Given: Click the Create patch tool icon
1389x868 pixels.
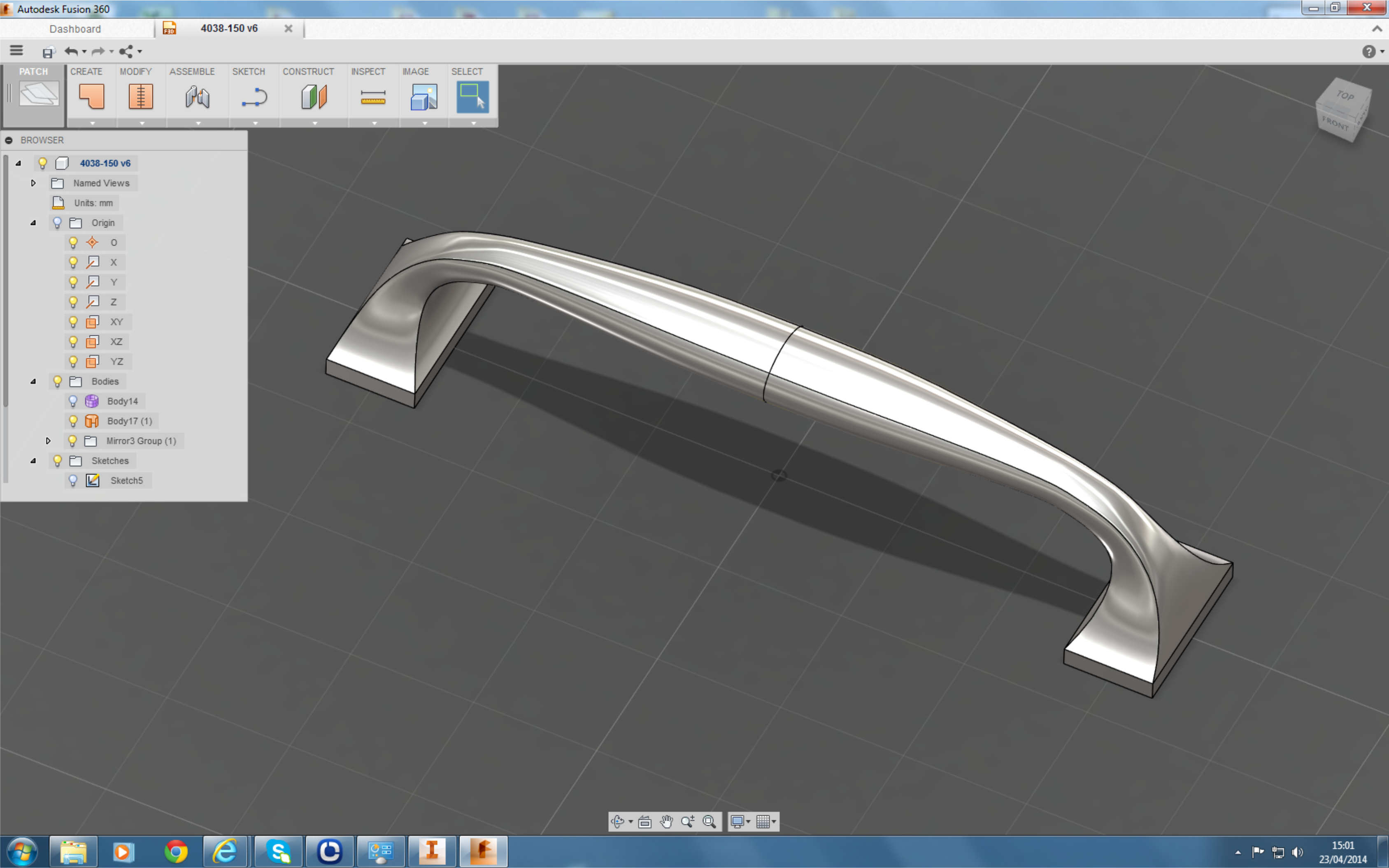Looking at the screenshot, I should (92, 96).
